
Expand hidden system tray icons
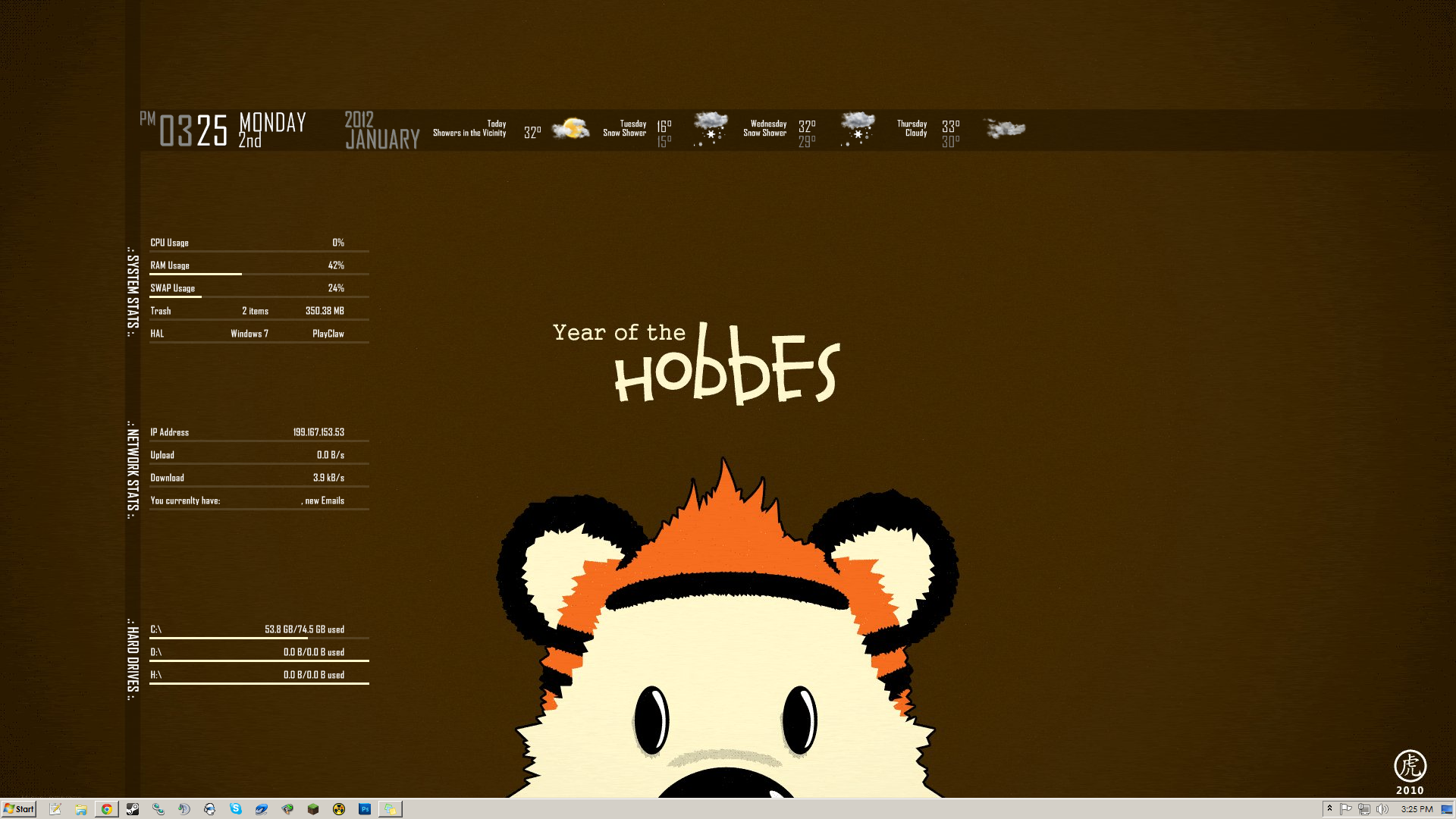[x=1329, y=808]
